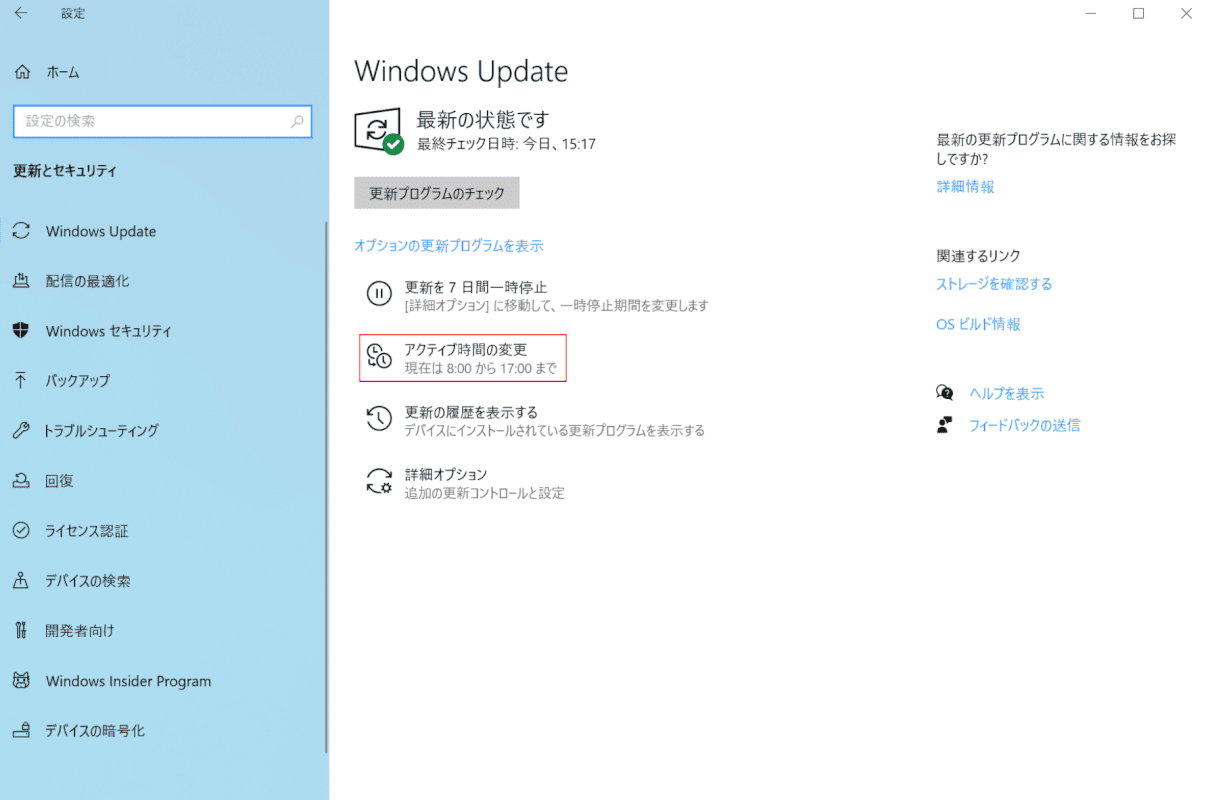The width and height of the screenshot is (1208, 800).
Task: Click the clock icon for アクティブ時間の変更
Action: (x=379, y=356)
